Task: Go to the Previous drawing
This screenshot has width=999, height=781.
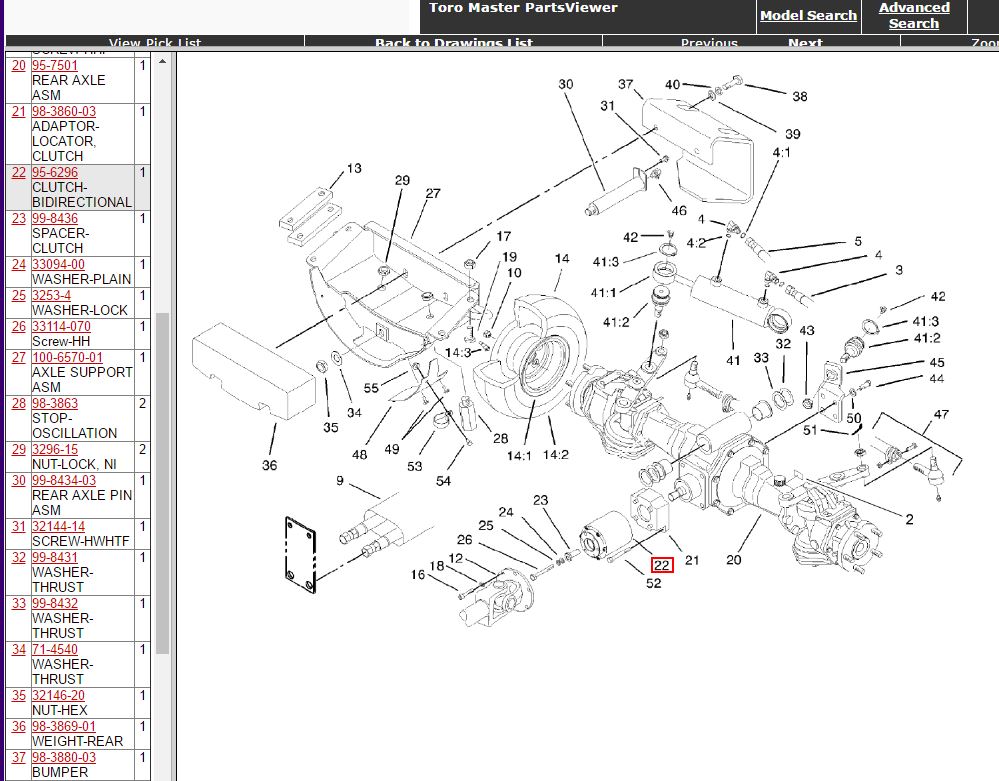Action: tap(708, 43)
